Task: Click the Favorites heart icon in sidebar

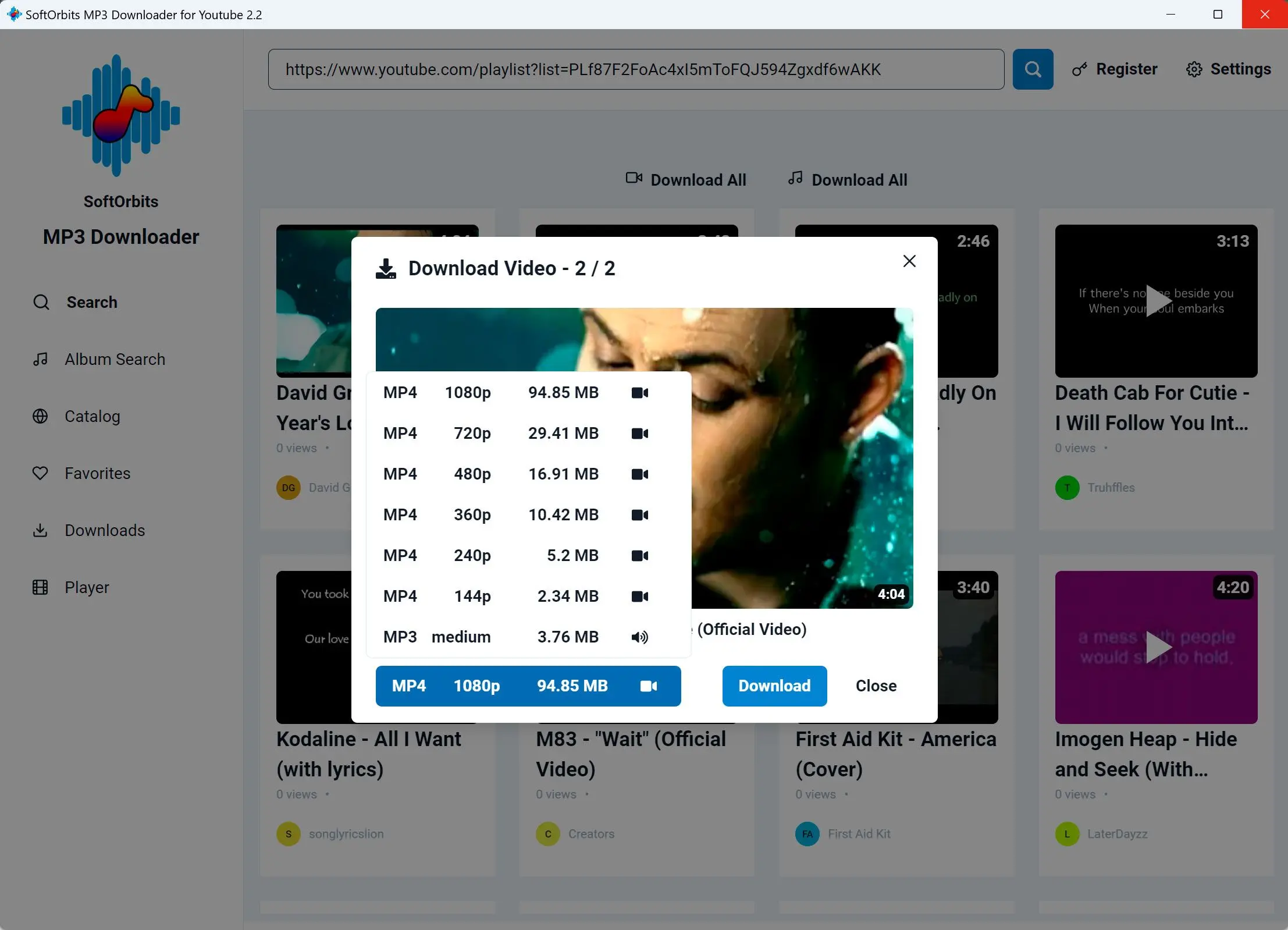Action: [x=40, y=473]
